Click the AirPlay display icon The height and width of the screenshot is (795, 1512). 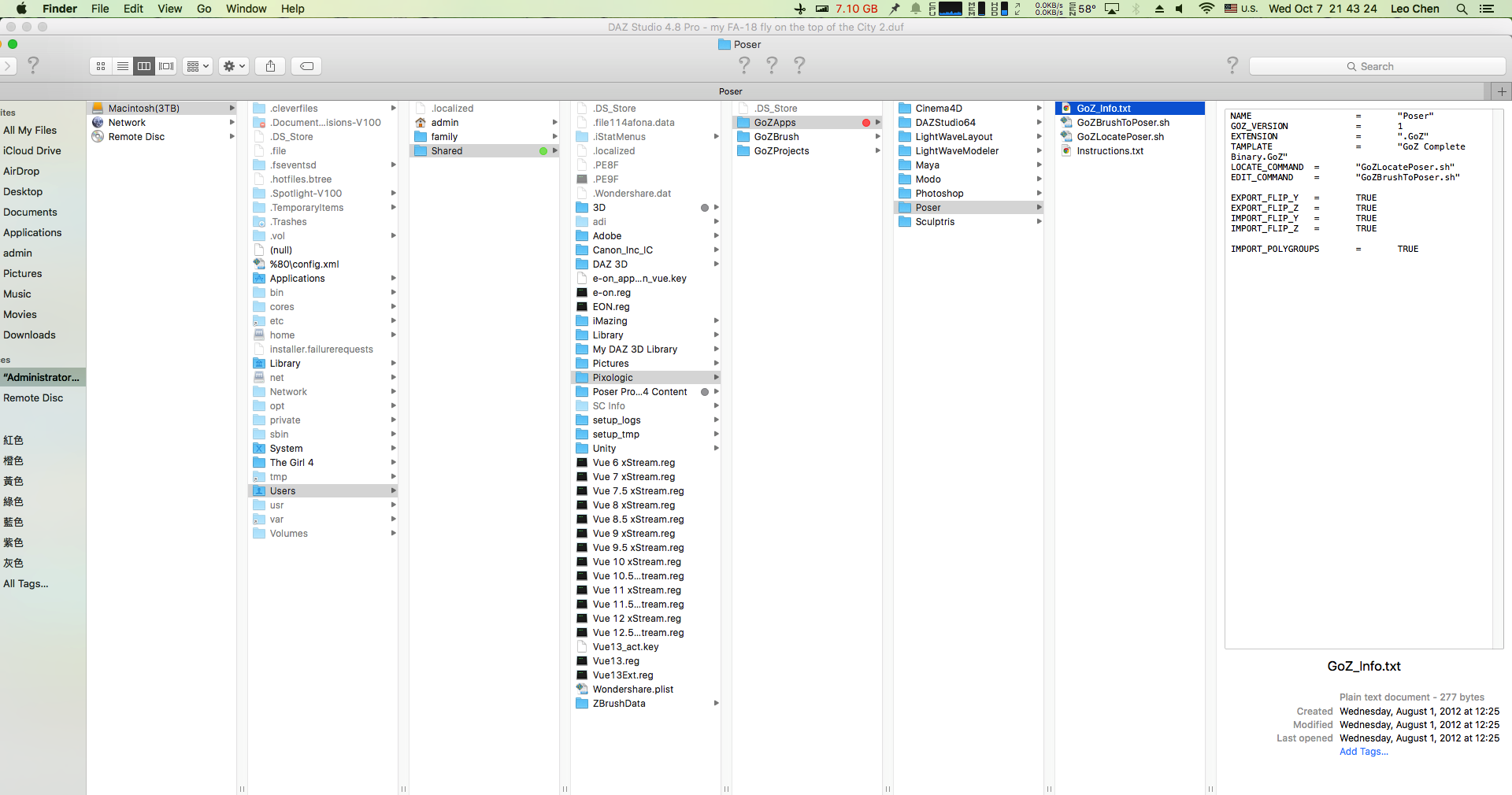(x=1112, y=9)
